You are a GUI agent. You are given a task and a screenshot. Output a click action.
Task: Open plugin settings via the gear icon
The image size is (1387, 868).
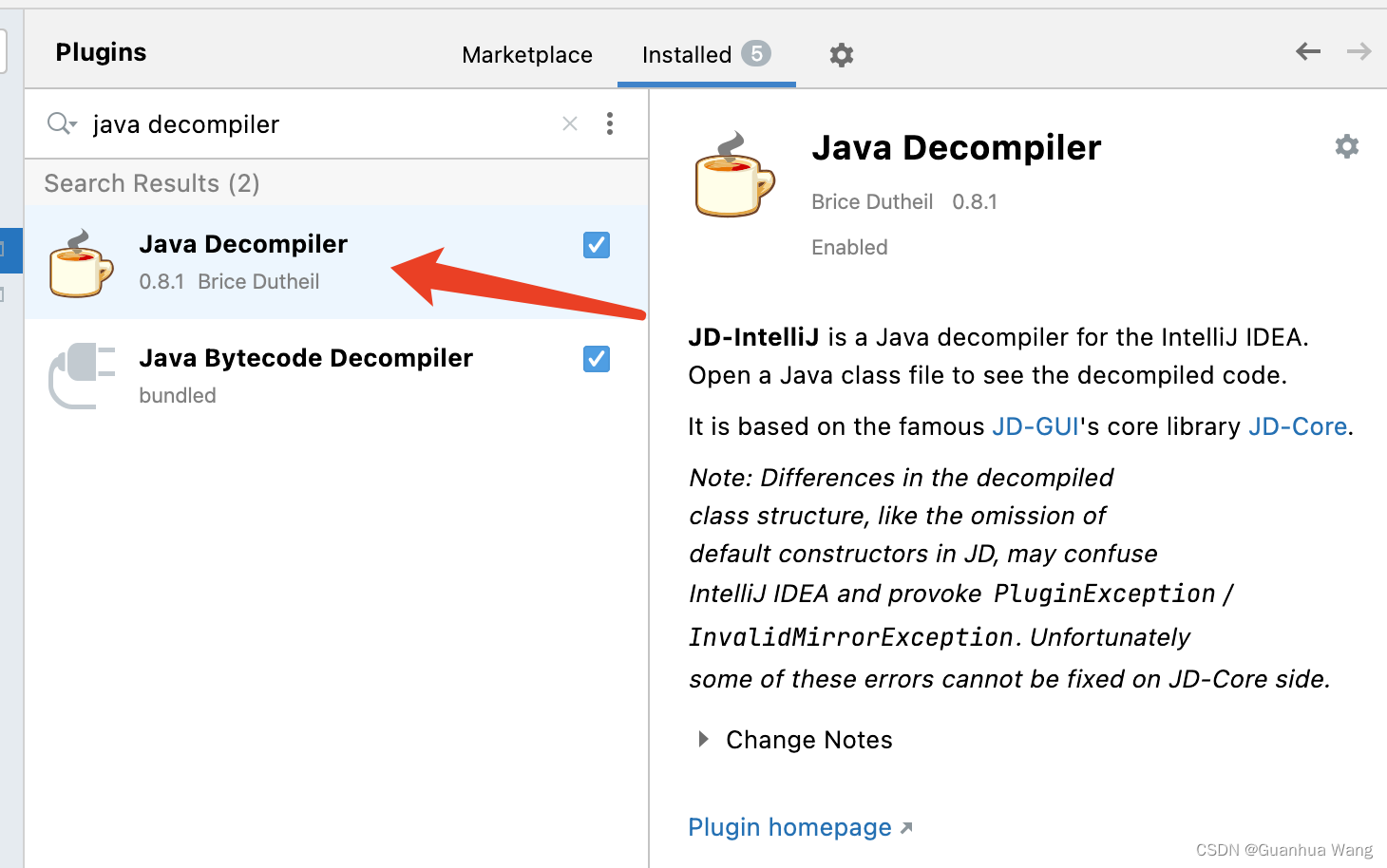(841, 54)
